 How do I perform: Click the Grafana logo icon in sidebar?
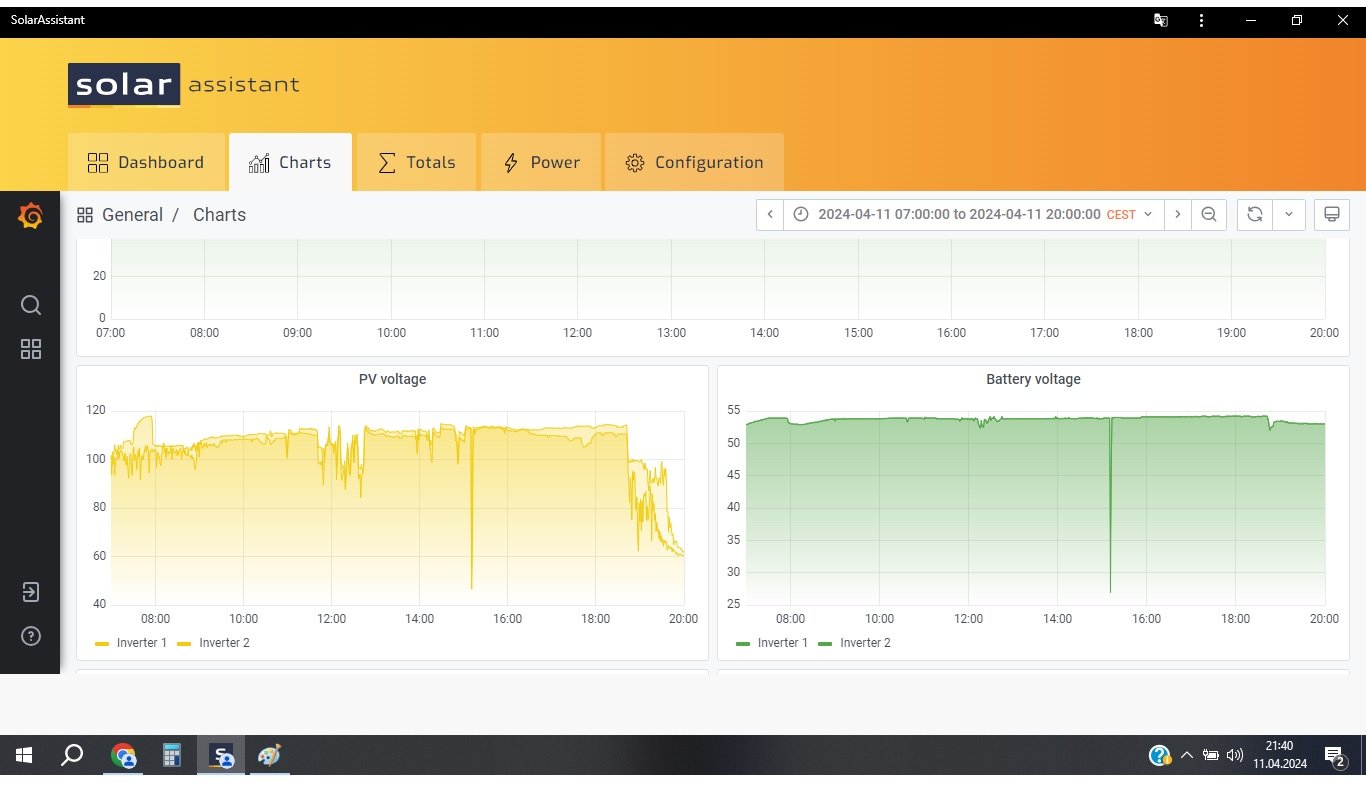pos(30,215)
